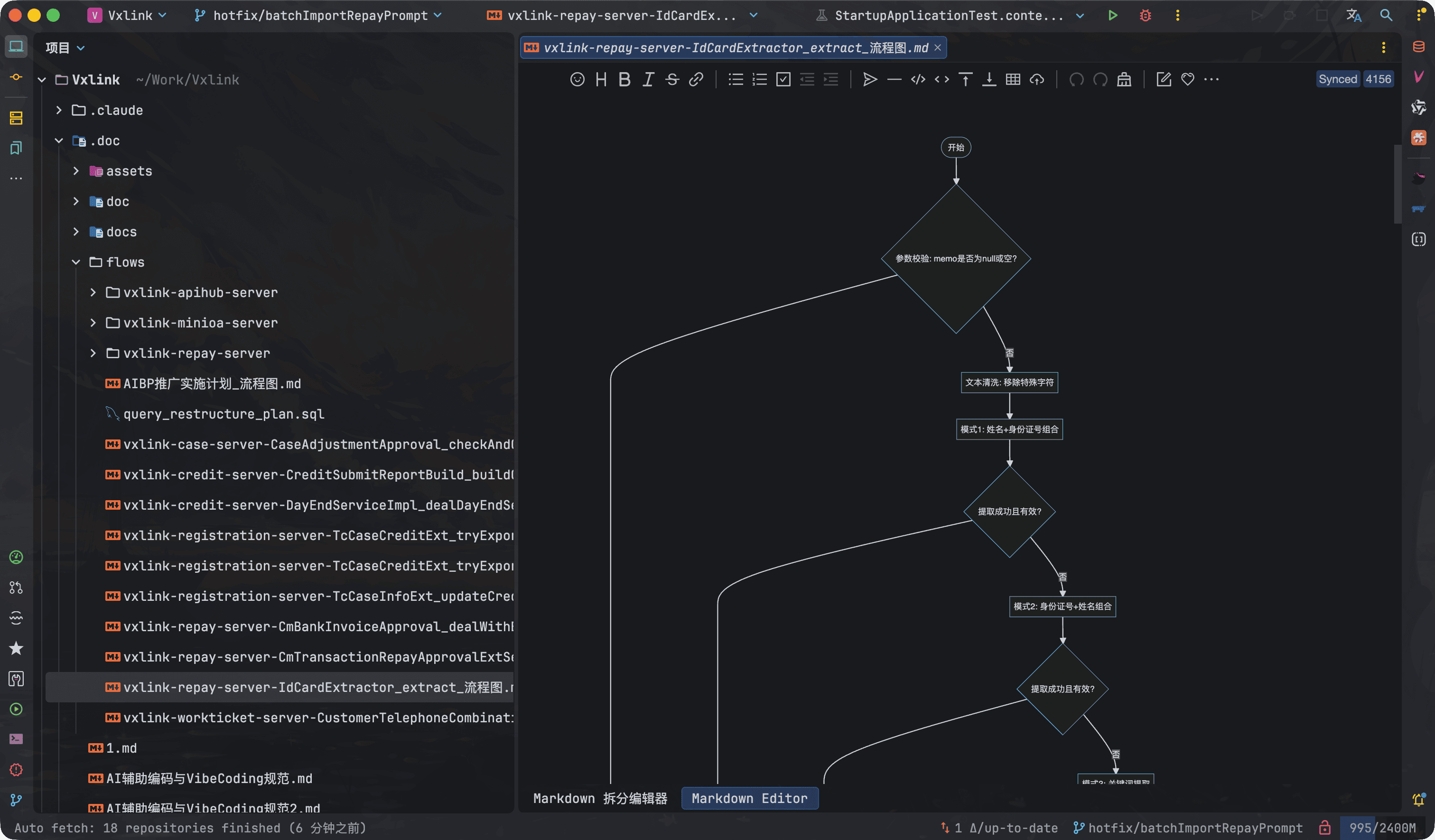Click the insert table icon
Image resolution: width=1435 pixels, height=840 pixels.
1013,79
